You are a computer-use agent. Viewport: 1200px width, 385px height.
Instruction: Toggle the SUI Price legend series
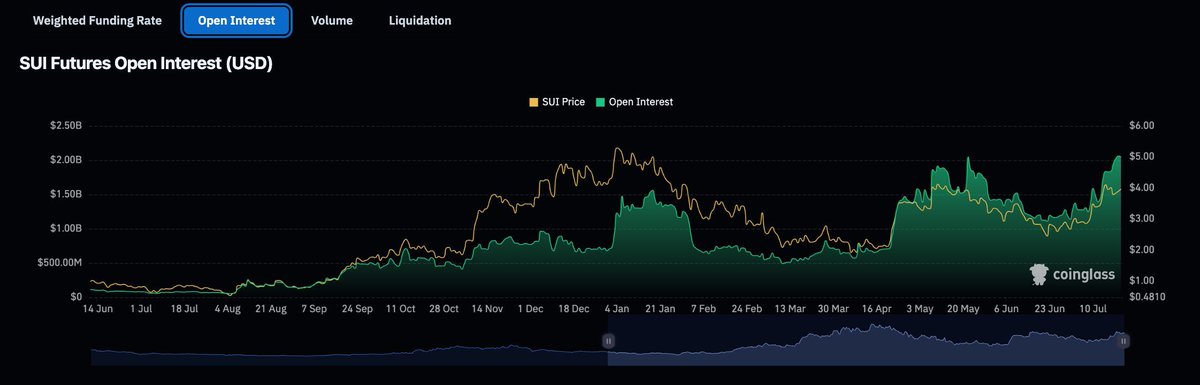click(557, 102)
